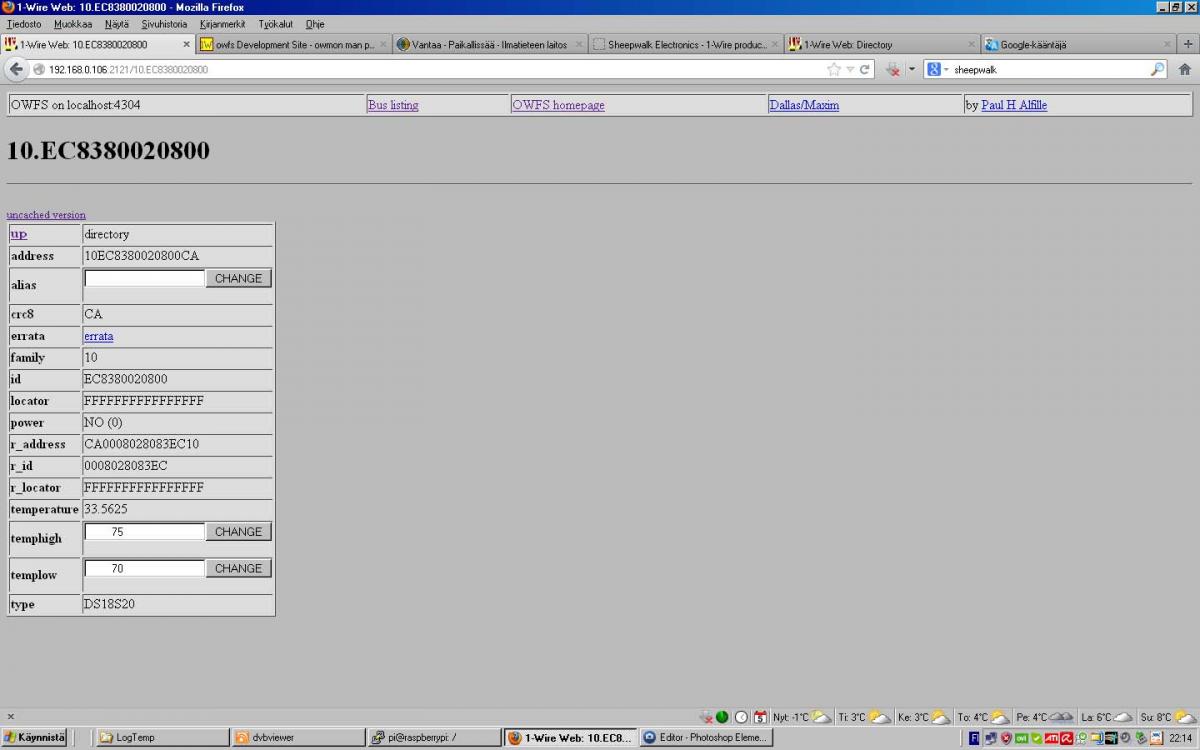Switch to LogTemp in the taskbar
Image resolution: width=1200 pixels, height=750 pixels.
162,738
